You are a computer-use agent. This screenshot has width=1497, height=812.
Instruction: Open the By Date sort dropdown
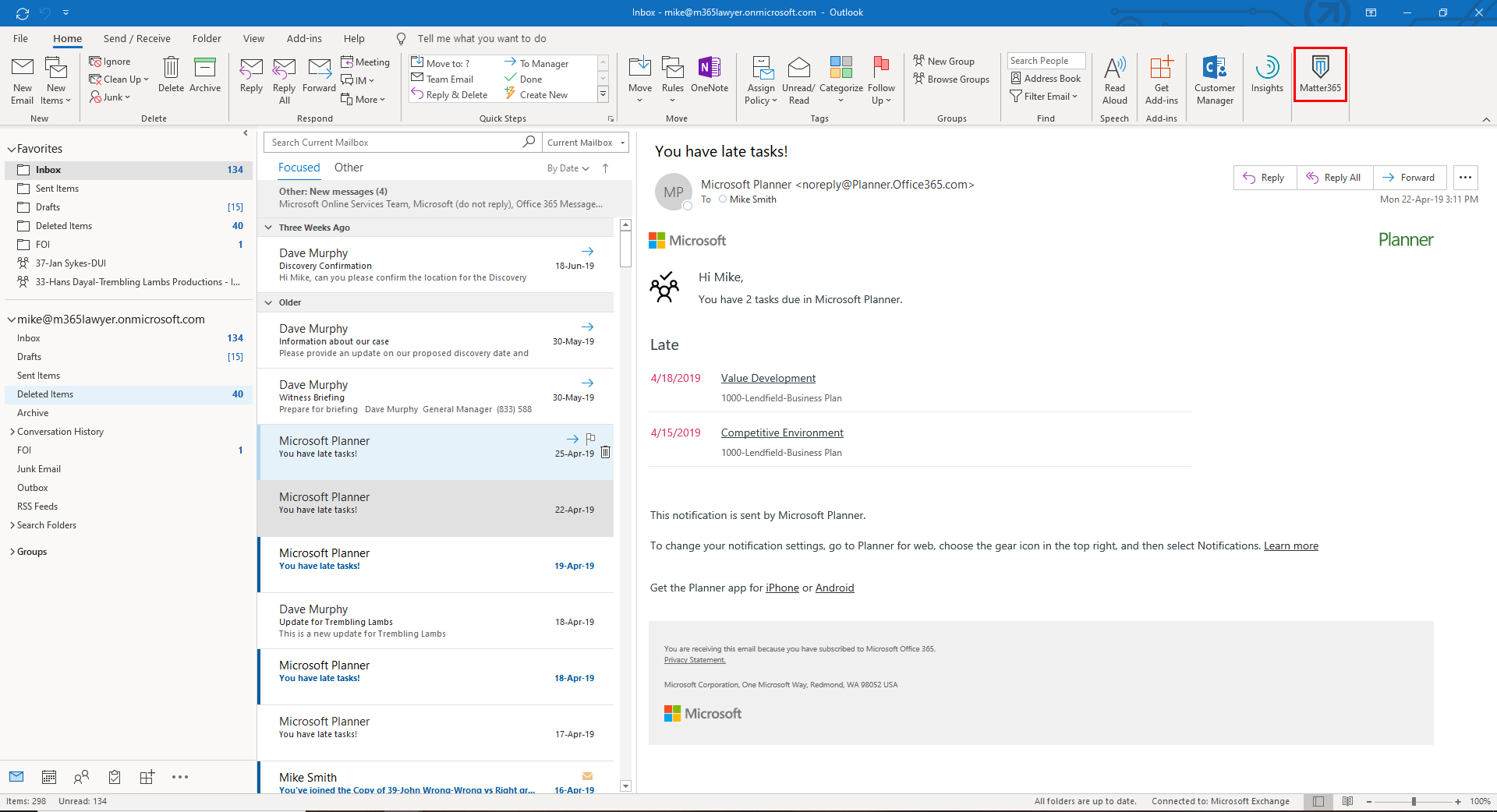click(x=568, y=168)
